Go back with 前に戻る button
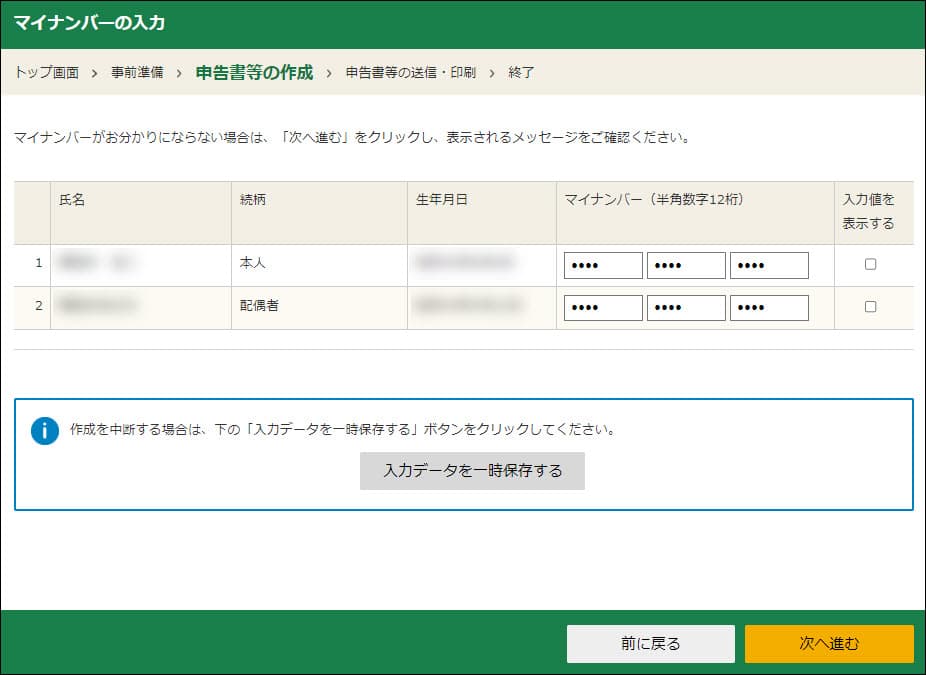The image size is (926, 675). pos(650,644)
